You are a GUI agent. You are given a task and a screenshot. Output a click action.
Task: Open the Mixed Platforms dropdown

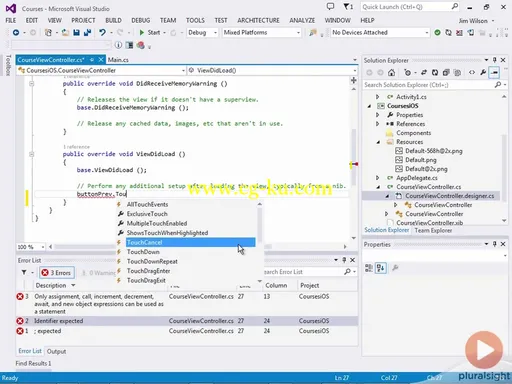pos(262,33)
